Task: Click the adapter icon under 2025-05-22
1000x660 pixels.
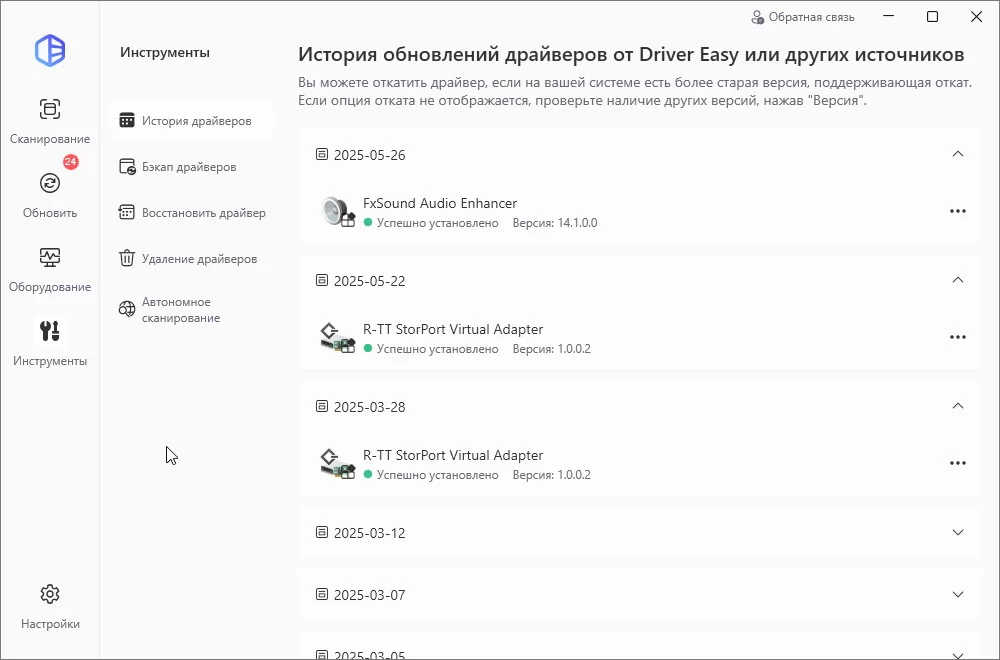Action: tap(338, 338)
